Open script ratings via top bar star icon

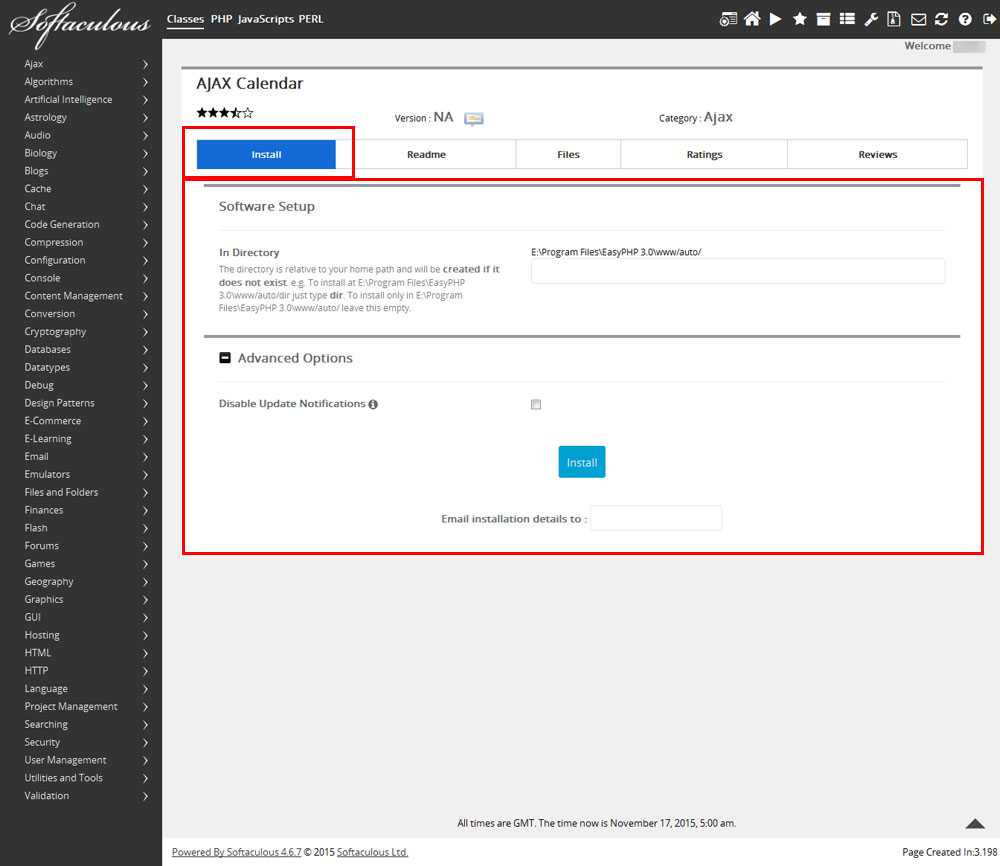pyautogui.click(x=800, y=19)
